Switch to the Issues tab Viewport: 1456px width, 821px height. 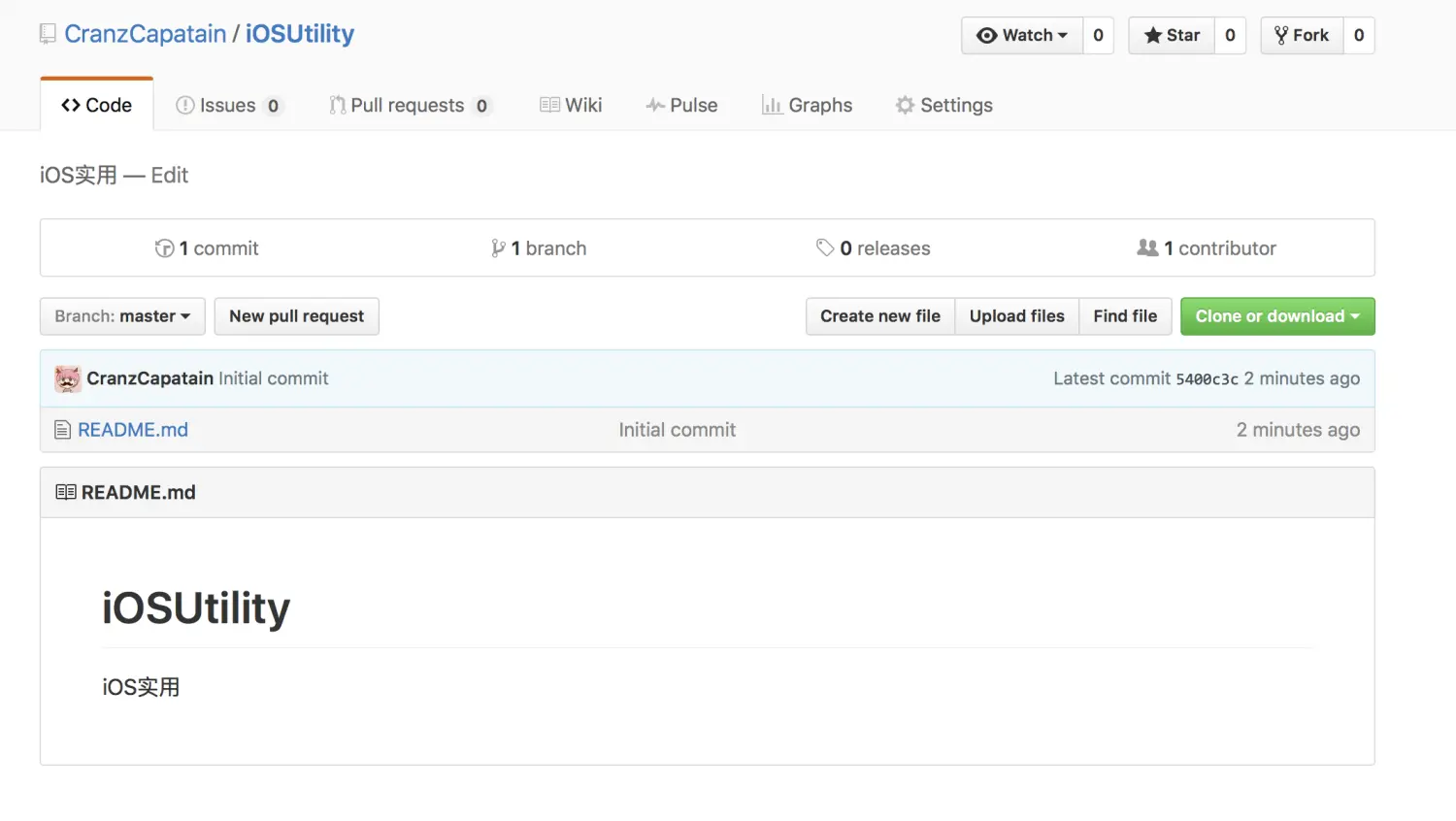click(x=228, y=105)
